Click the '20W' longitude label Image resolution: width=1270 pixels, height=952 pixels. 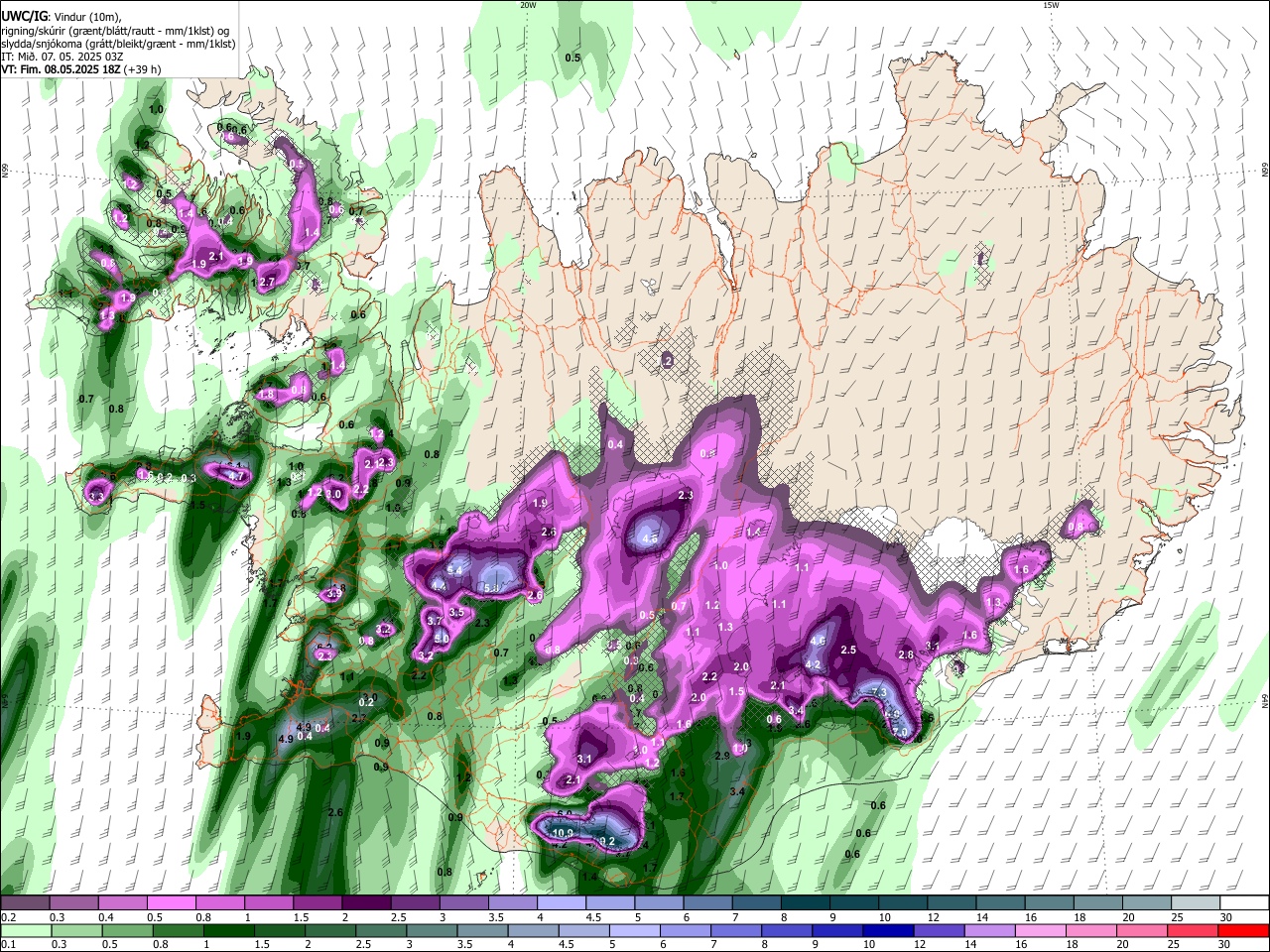tap(528, 5)
